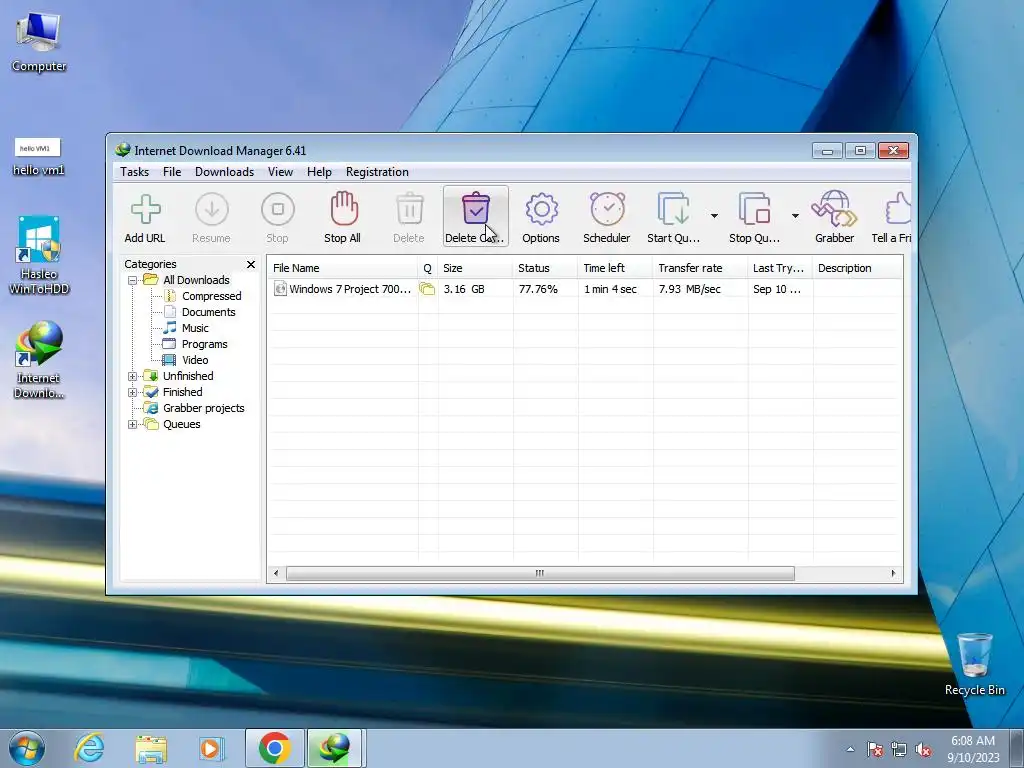Click the scrollbar left arrow

[x=276, y=573]
